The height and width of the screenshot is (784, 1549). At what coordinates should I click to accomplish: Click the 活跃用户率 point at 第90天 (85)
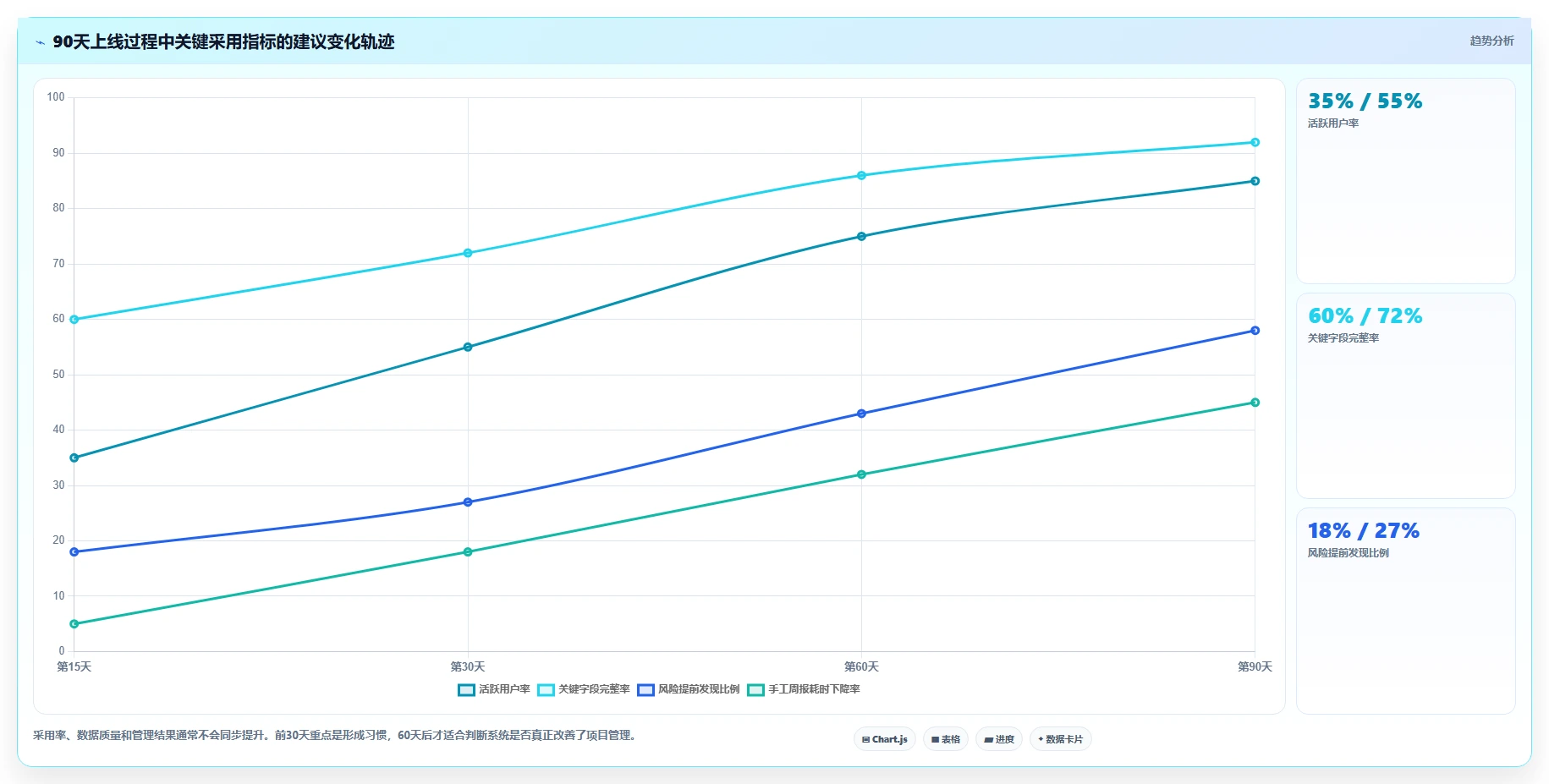[1255, 181]
